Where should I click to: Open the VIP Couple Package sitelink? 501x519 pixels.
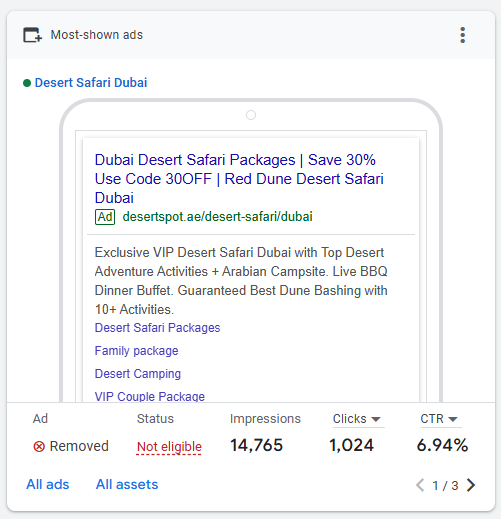click(x=150, y=396)
